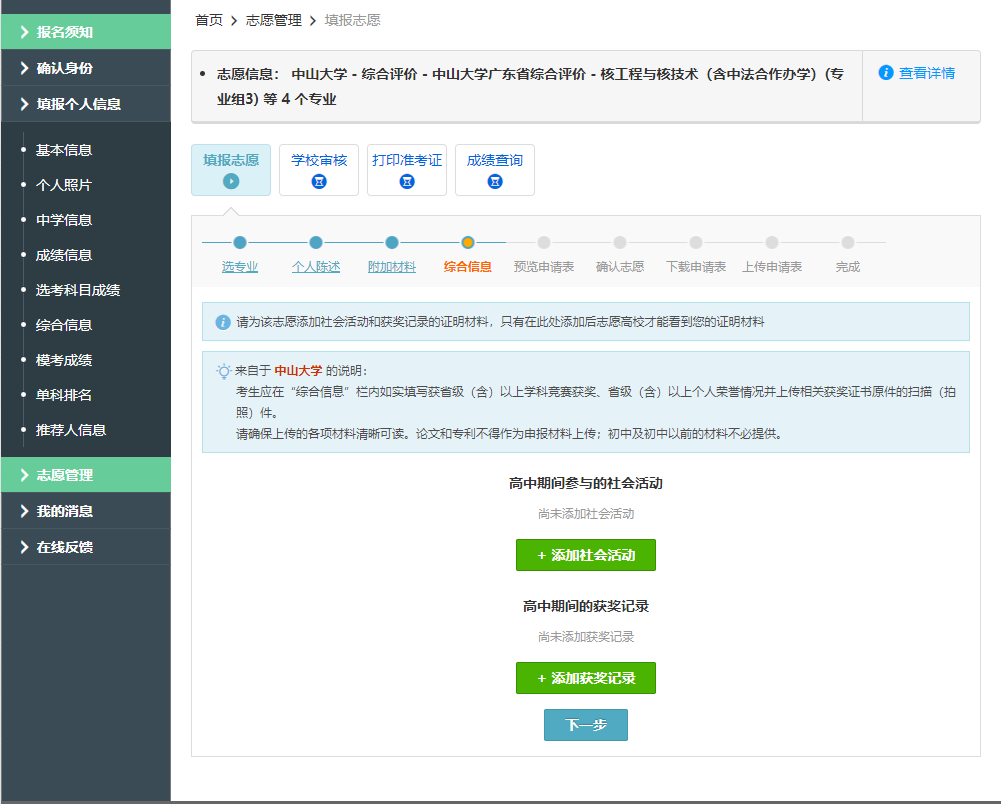Click the green 添加社会活动 button
1001x804 pixels.
(x=586, y=555)
